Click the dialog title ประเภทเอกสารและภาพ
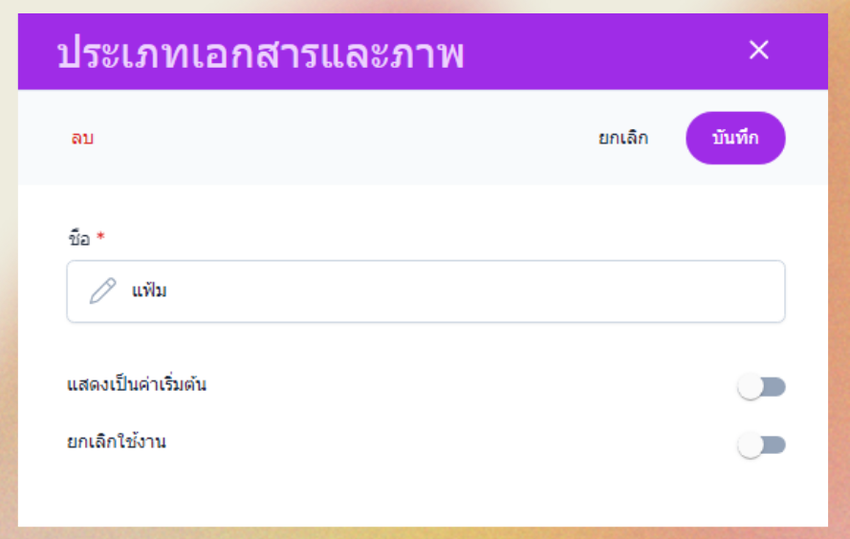Image resolution: width=850 pixels, height=539 pixels. [x=260, y=52]
